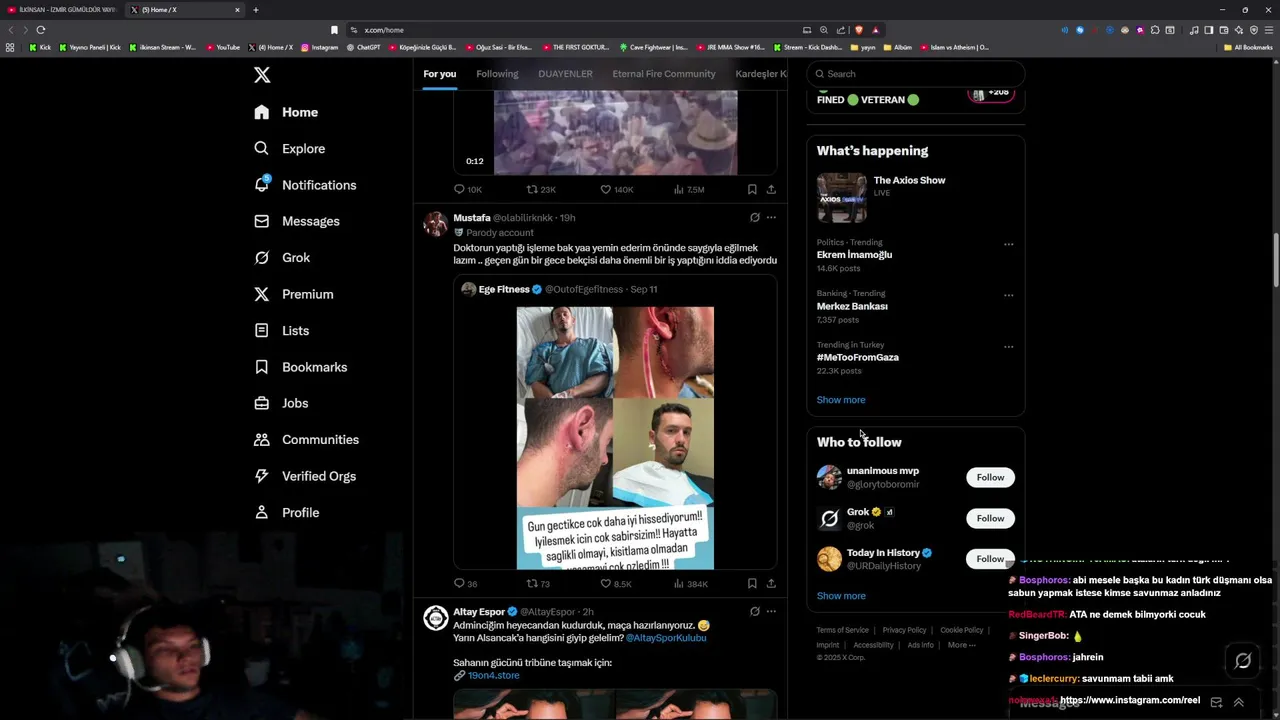This screenshot has height=720, width=1280.
Task: Open Communities in the sidebar
Action: click(306, 439)
